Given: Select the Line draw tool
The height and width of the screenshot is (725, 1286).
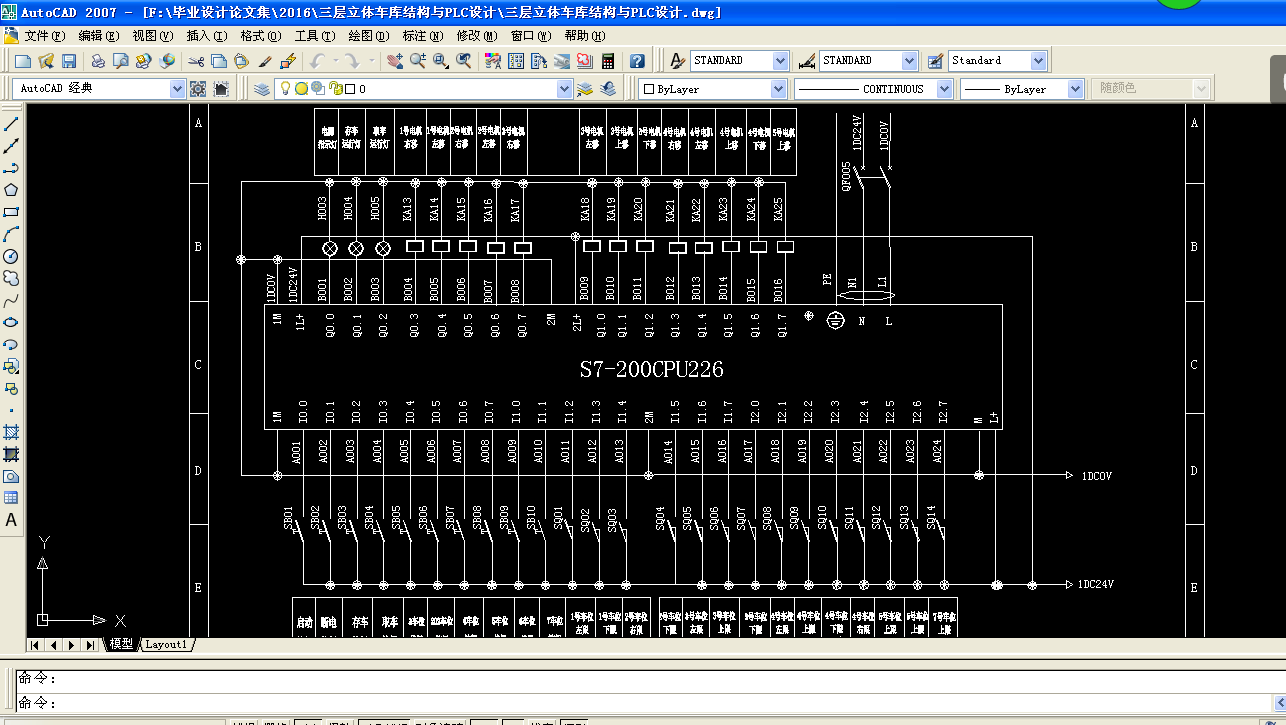Looking at the screenshot, I should [11, 124].
